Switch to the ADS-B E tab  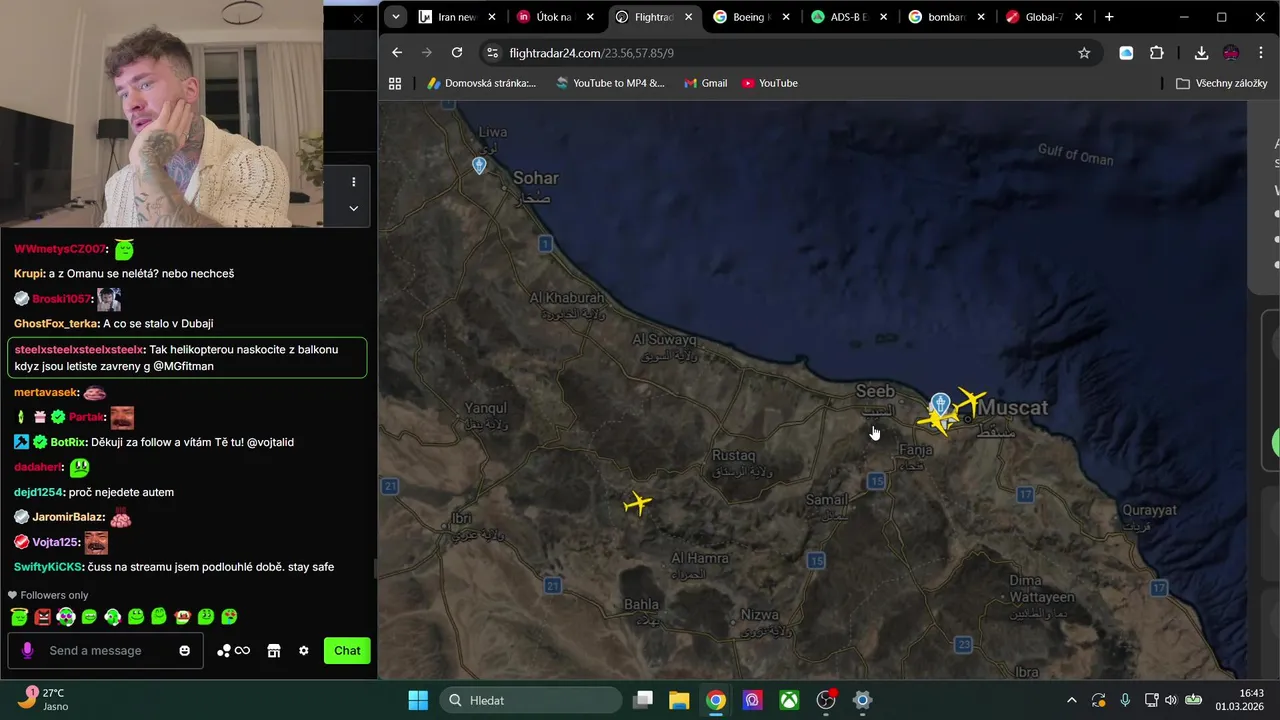(x=848, y=17)
